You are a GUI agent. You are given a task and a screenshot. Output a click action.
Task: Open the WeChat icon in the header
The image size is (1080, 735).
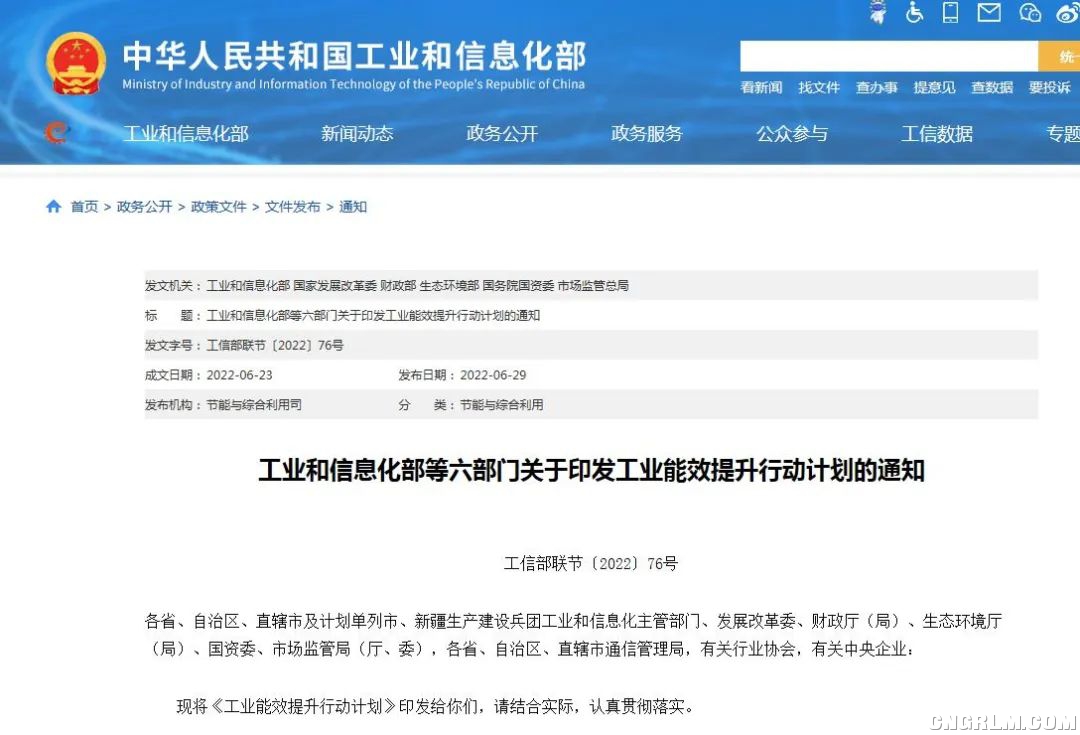[x=1030, y=12]
